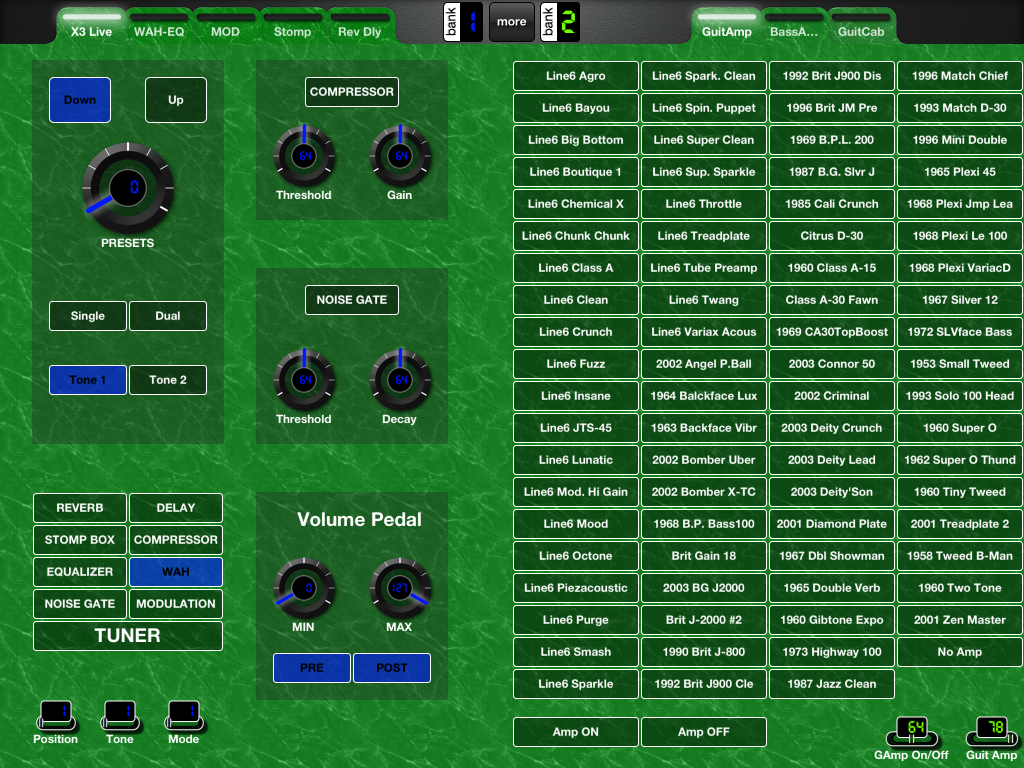1024x768 pixels.
Task: Turn the Compressor Gain knob
Action: point(400,156)
